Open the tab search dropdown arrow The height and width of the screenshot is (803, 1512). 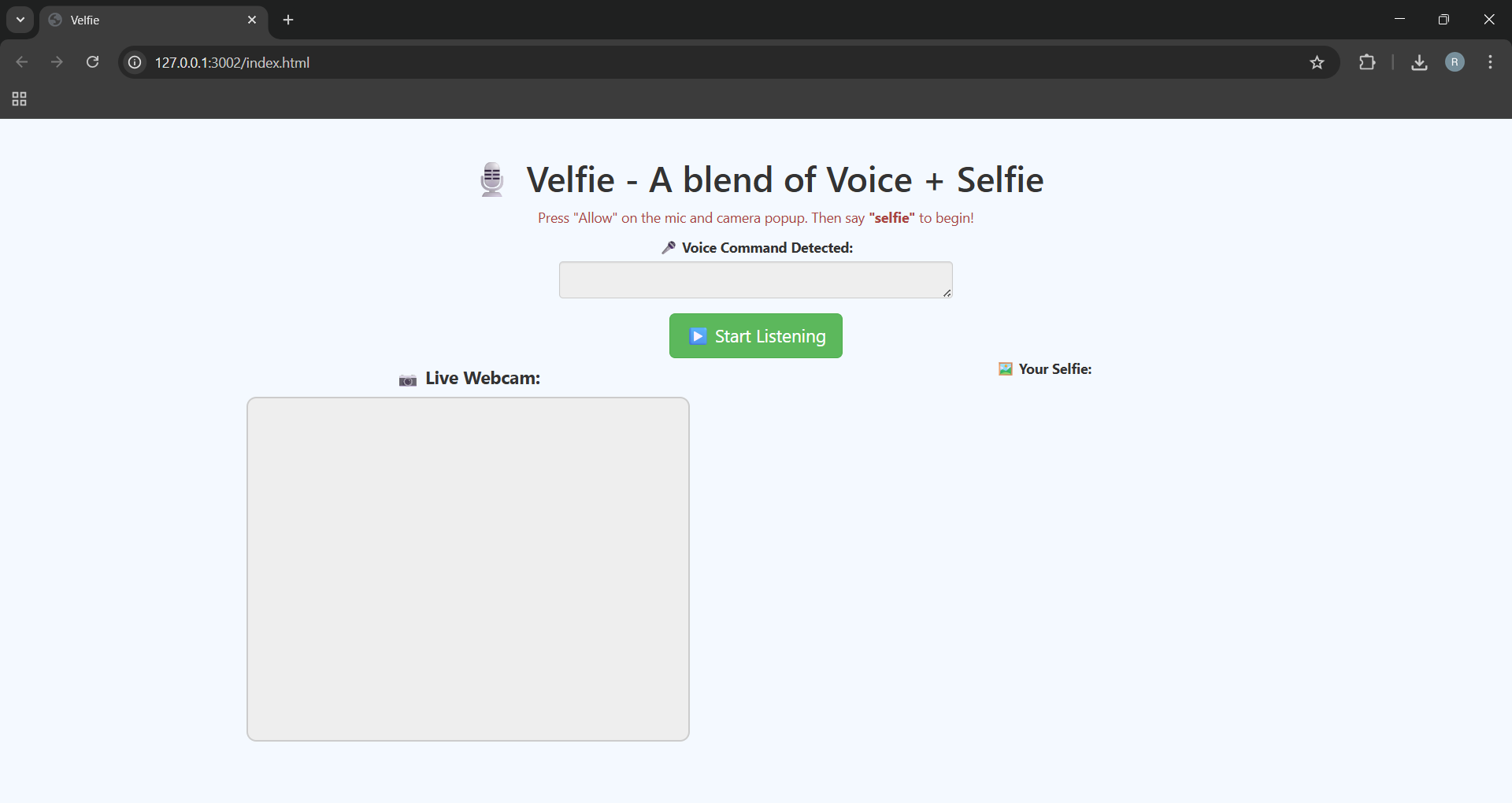point(20,20)
